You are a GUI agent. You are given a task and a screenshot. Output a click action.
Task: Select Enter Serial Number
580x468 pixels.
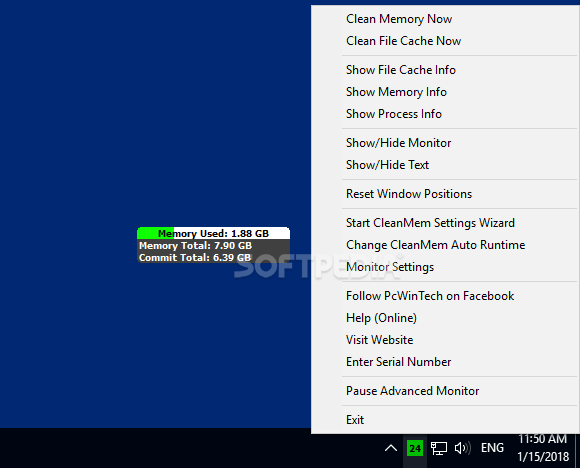pos(444,362)
